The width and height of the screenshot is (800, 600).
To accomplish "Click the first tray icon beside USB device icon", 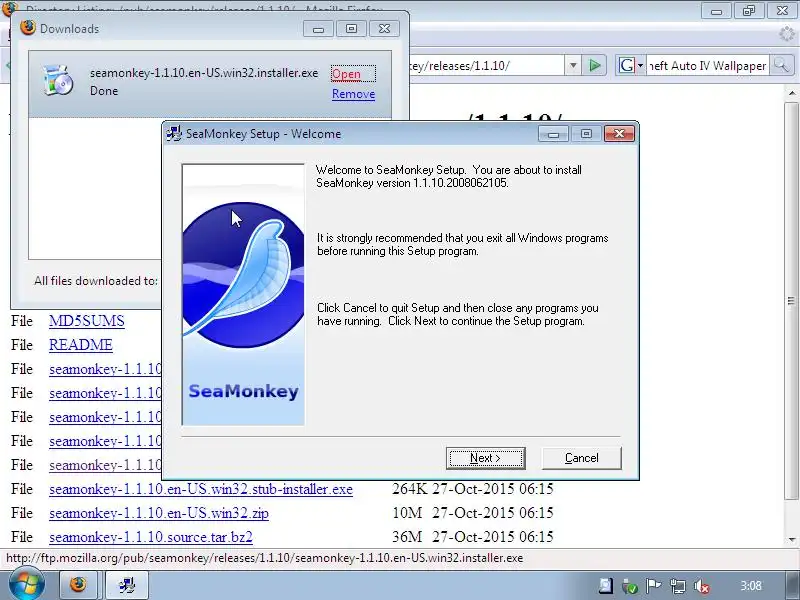I will 606,586.
